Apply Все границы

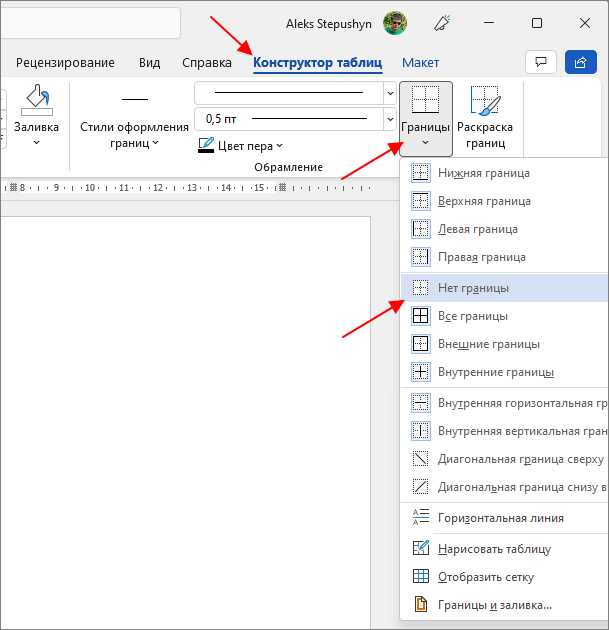point(505,316)
